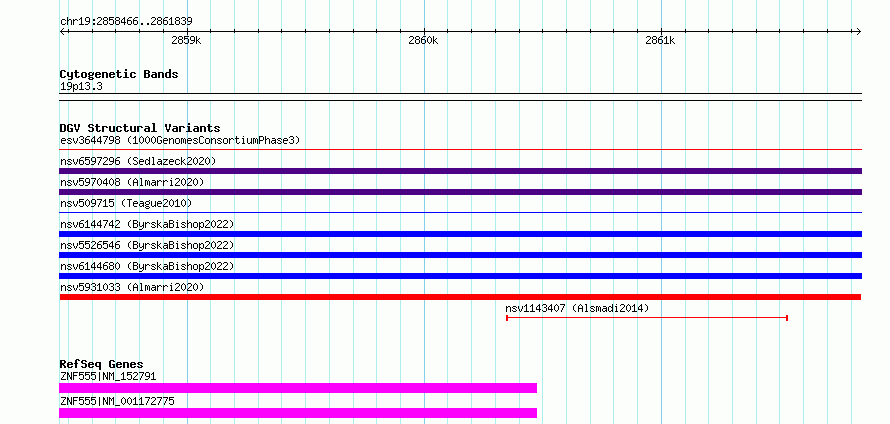Click the thick red nsv5931033 bar
The height and width of the screenshot is (424, 890).
click(460, 297)
